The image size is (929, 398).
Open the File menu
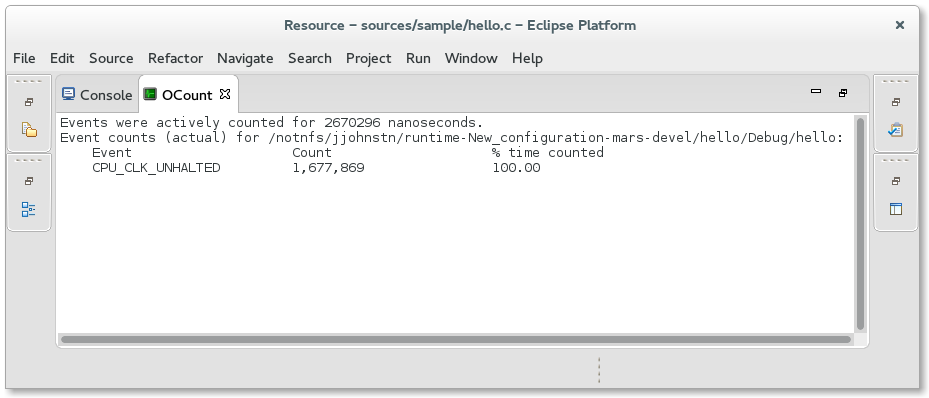point(24,58)
